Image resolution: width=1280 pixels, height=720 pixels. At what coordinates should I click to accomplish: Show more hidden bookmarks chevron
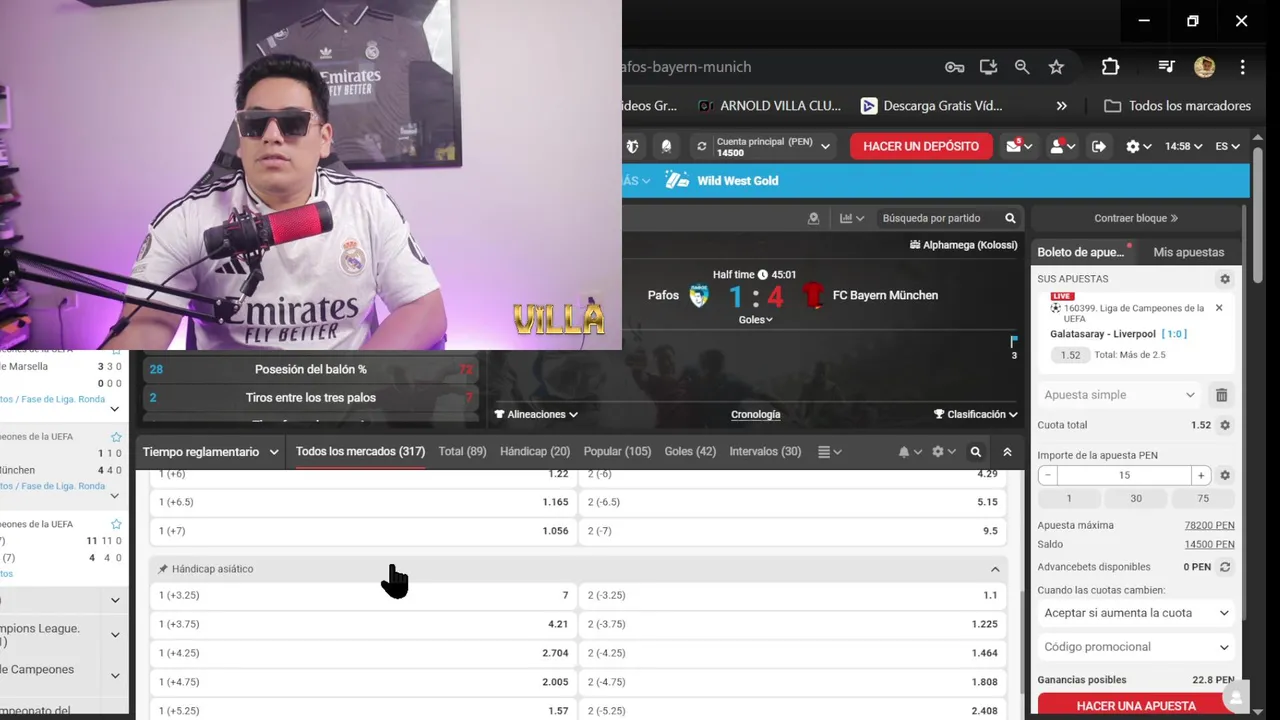pos(1061,106)
